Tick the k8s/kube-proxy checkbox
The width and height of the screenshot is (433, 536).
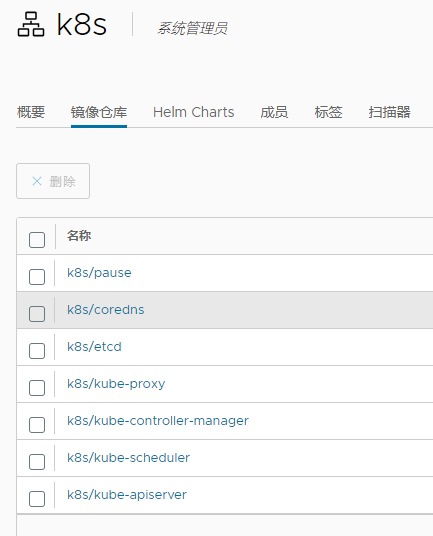pyautogui.click(x=37, y=388)
